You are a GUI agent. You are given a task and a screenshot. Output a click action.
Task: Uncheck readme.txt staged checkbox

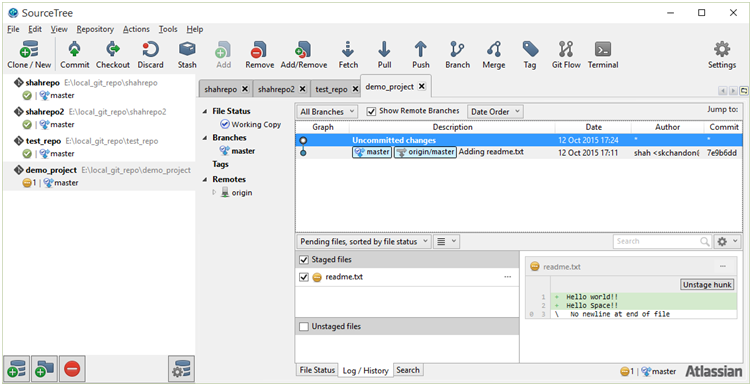[x=303, y=277]
